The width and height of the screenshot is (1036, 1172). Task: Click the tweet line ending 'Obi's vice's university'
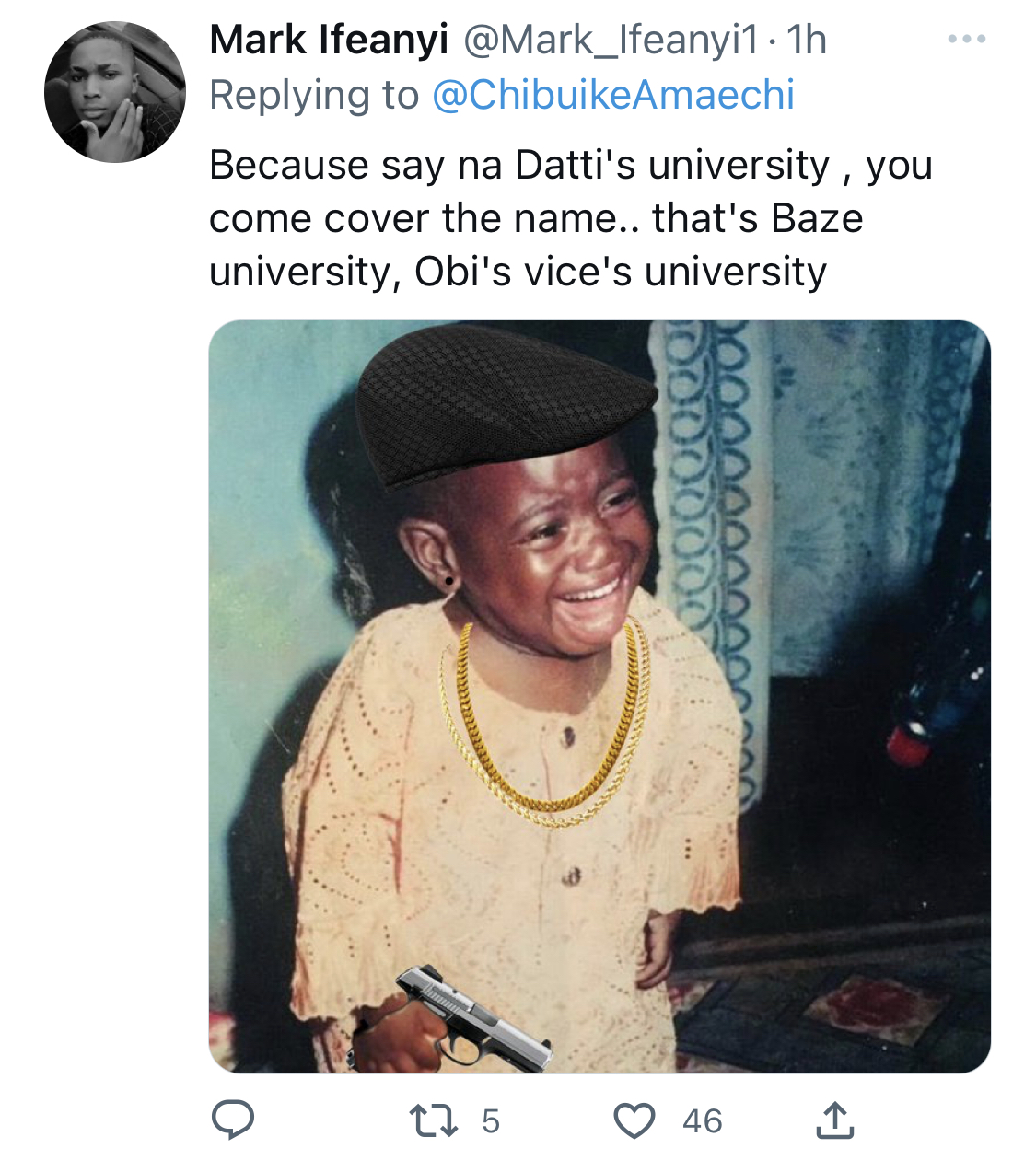pos(518,273)
